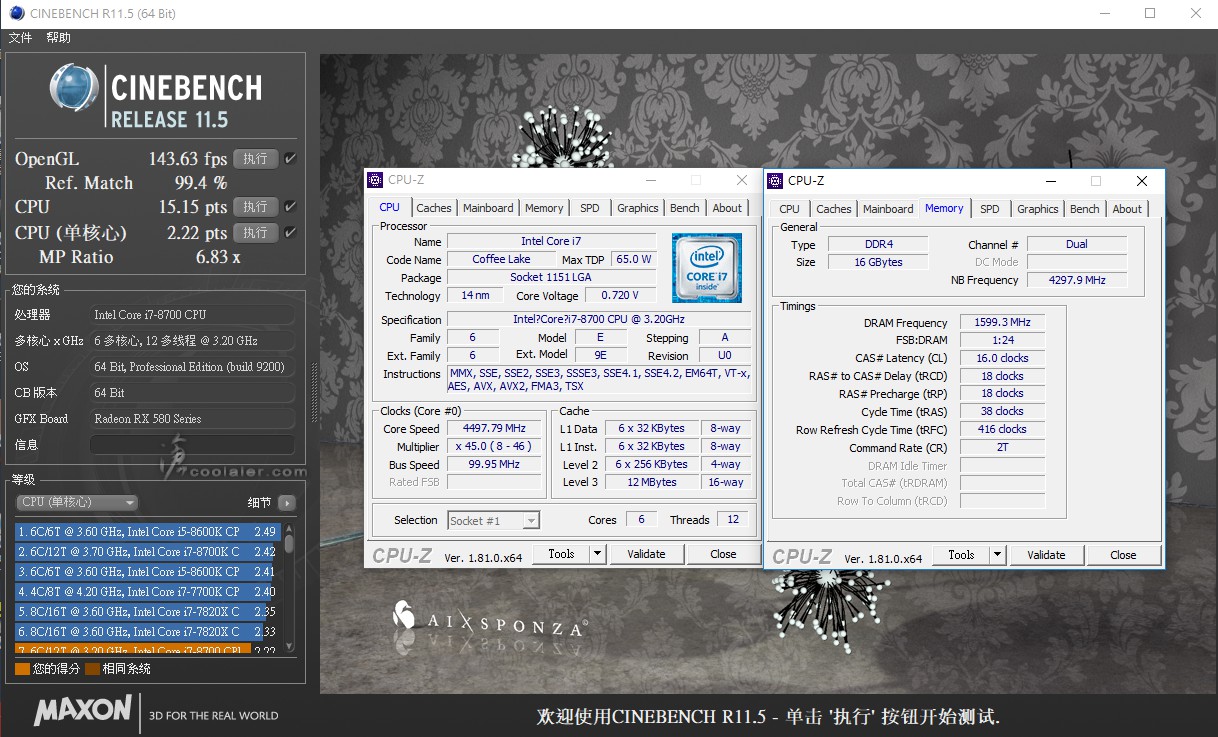Click the ranking list scroll up arrow

tap(289, 528)
